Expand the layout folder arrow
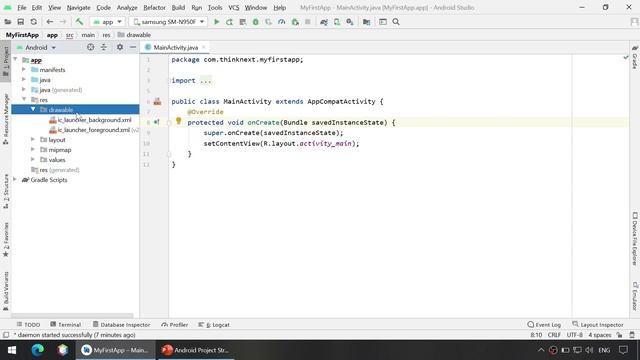This screenshot has height=360, width=640. [33, 139]
